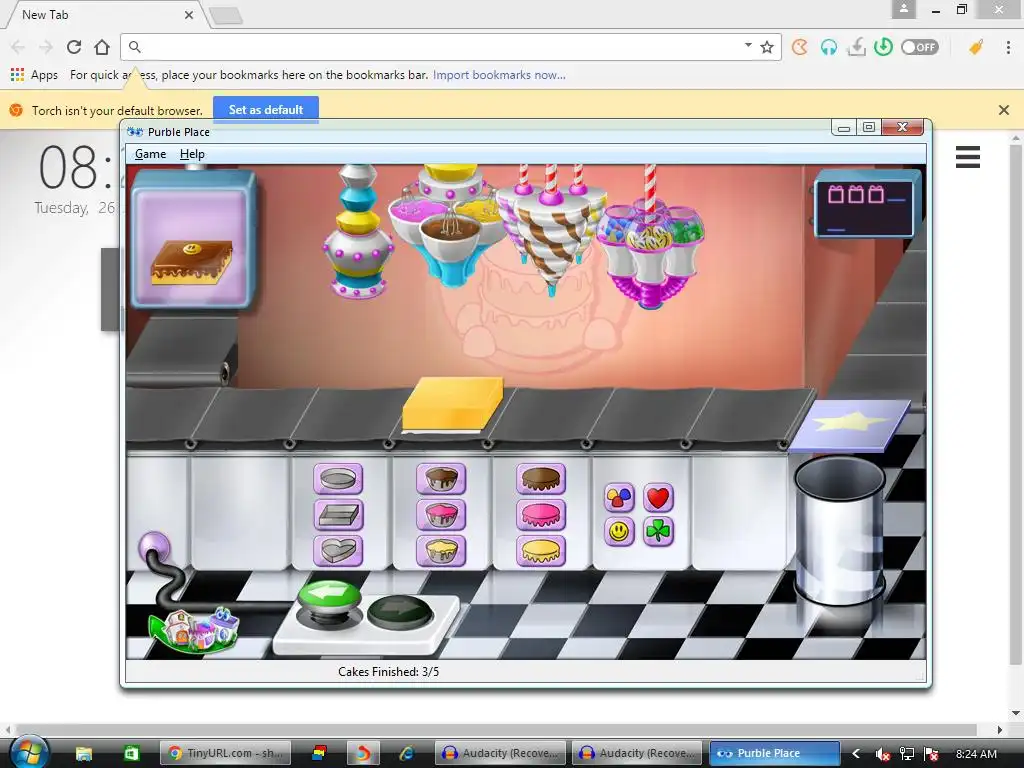Choose the chocolate batter bowl button

(441, 479)
